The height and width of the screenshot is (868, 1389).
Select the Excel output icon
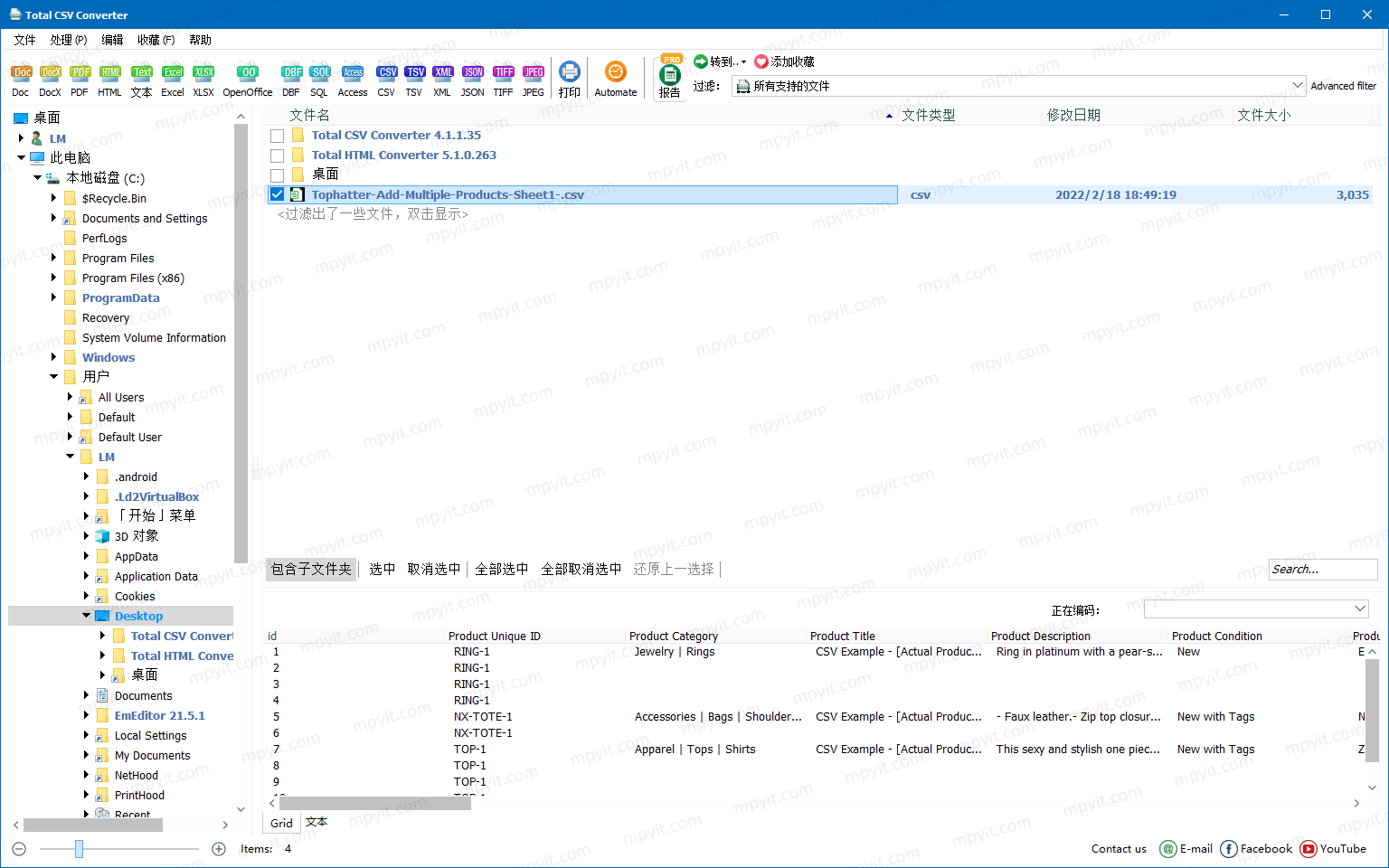(x=173, y=80)
